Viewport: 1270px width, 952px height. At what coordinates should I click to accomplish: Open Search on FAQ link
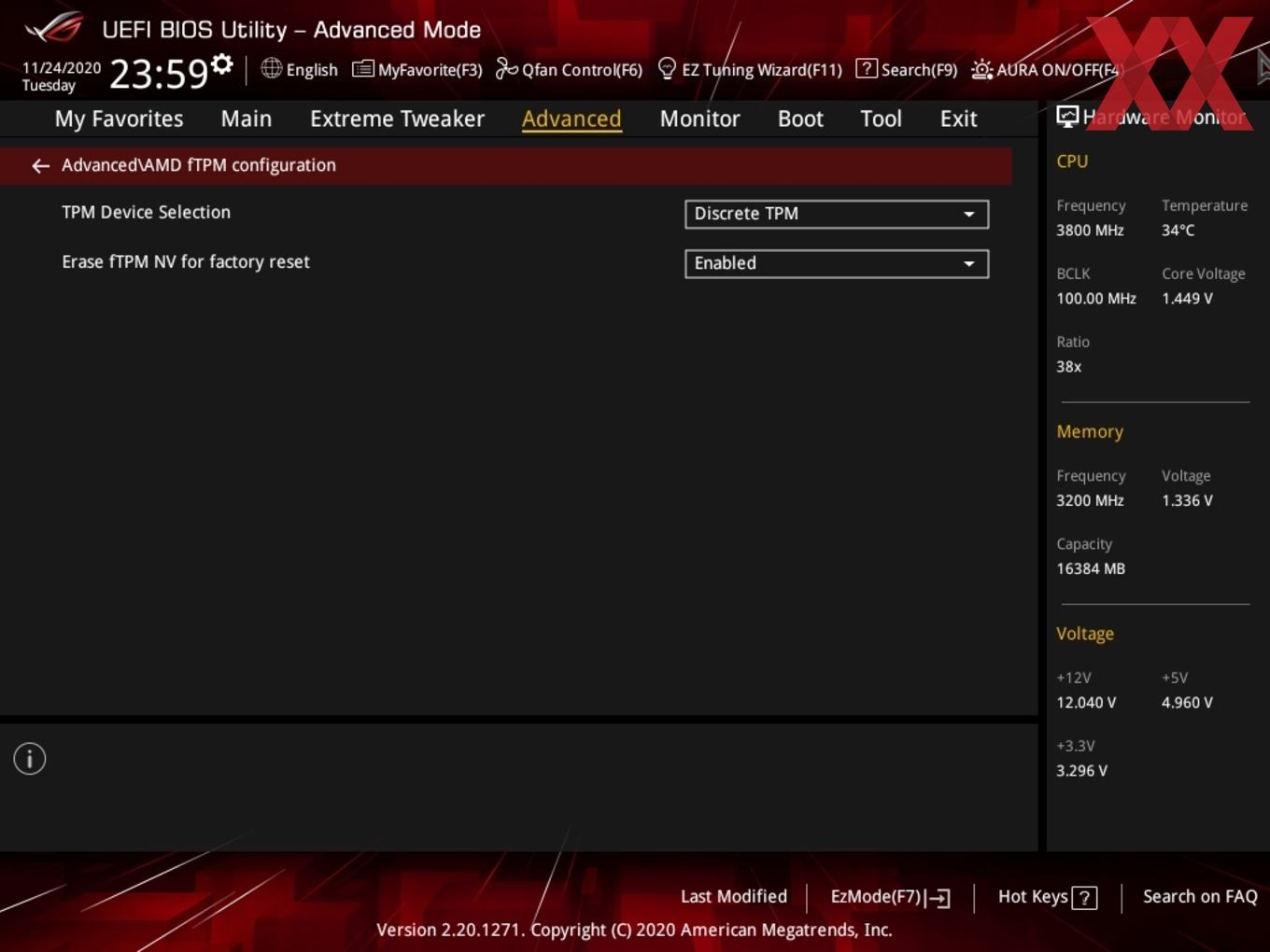[x=1200, y=896]
